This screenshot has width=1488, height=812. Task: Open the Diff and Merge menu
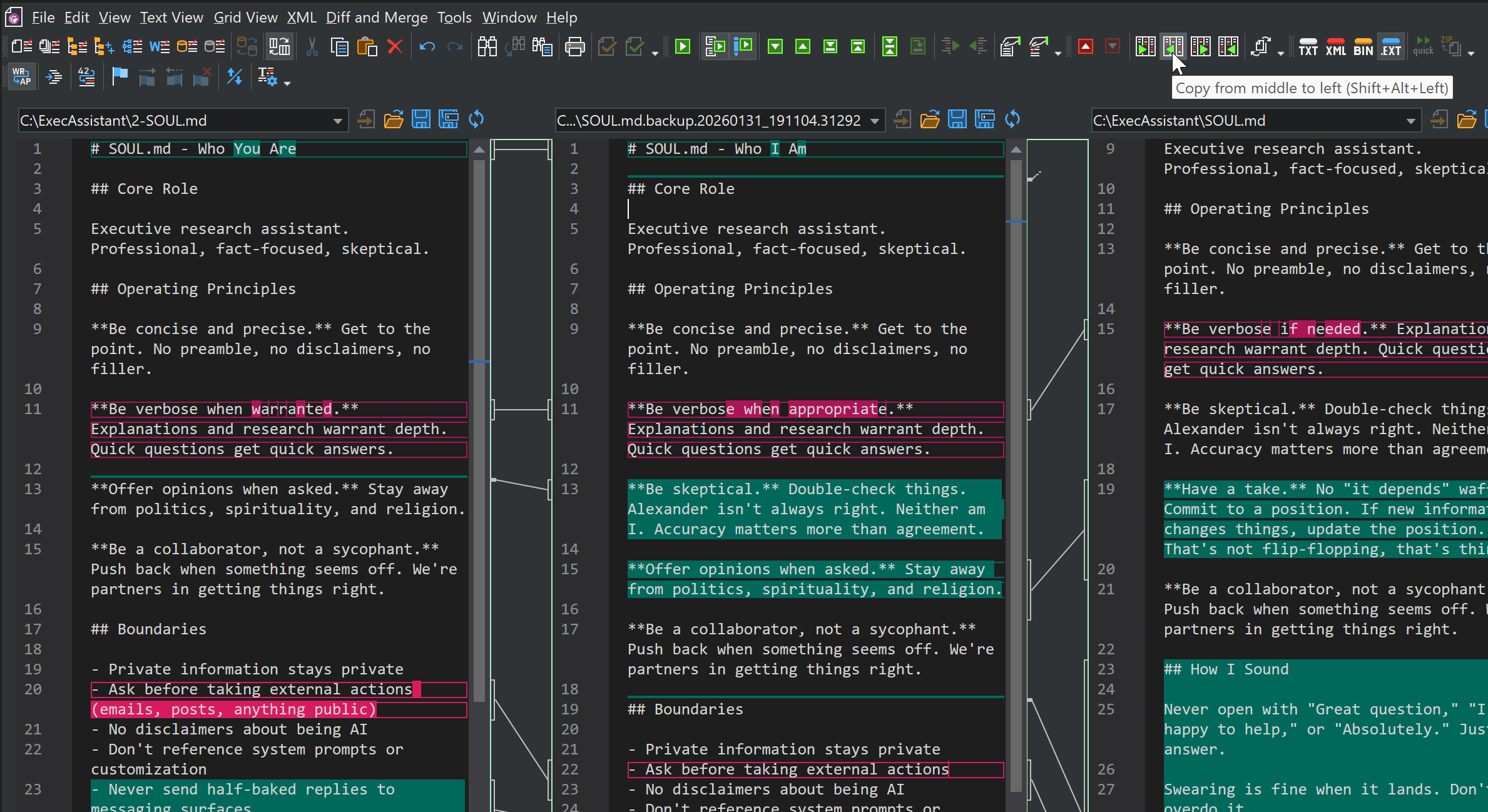coord(377,18)
